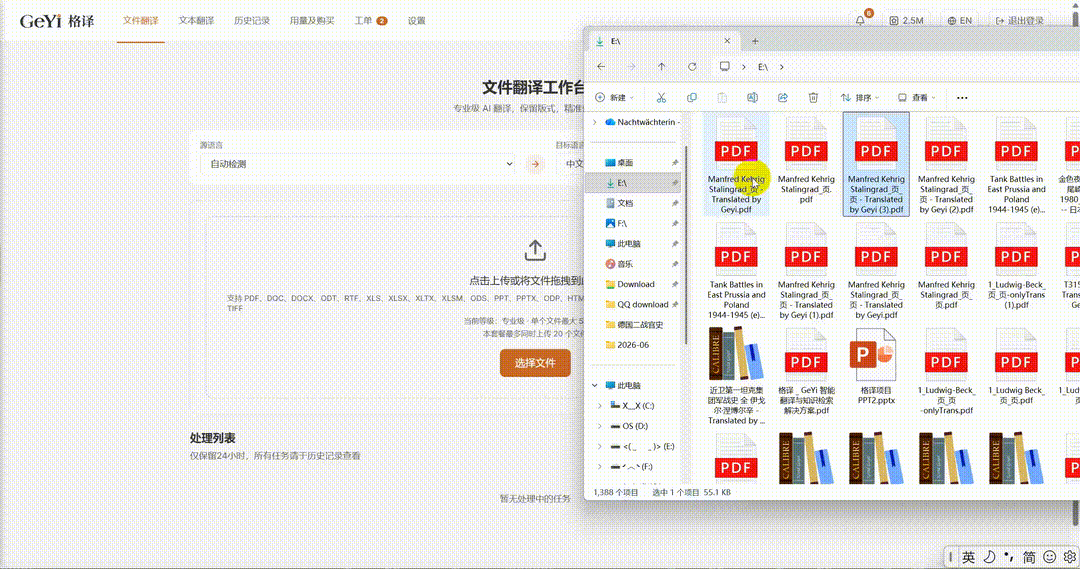Image resolution: width=1080 pixels, height=569 pixels.
Task: Click the IME 简 simplified character button
Action: pos(1029,557)
